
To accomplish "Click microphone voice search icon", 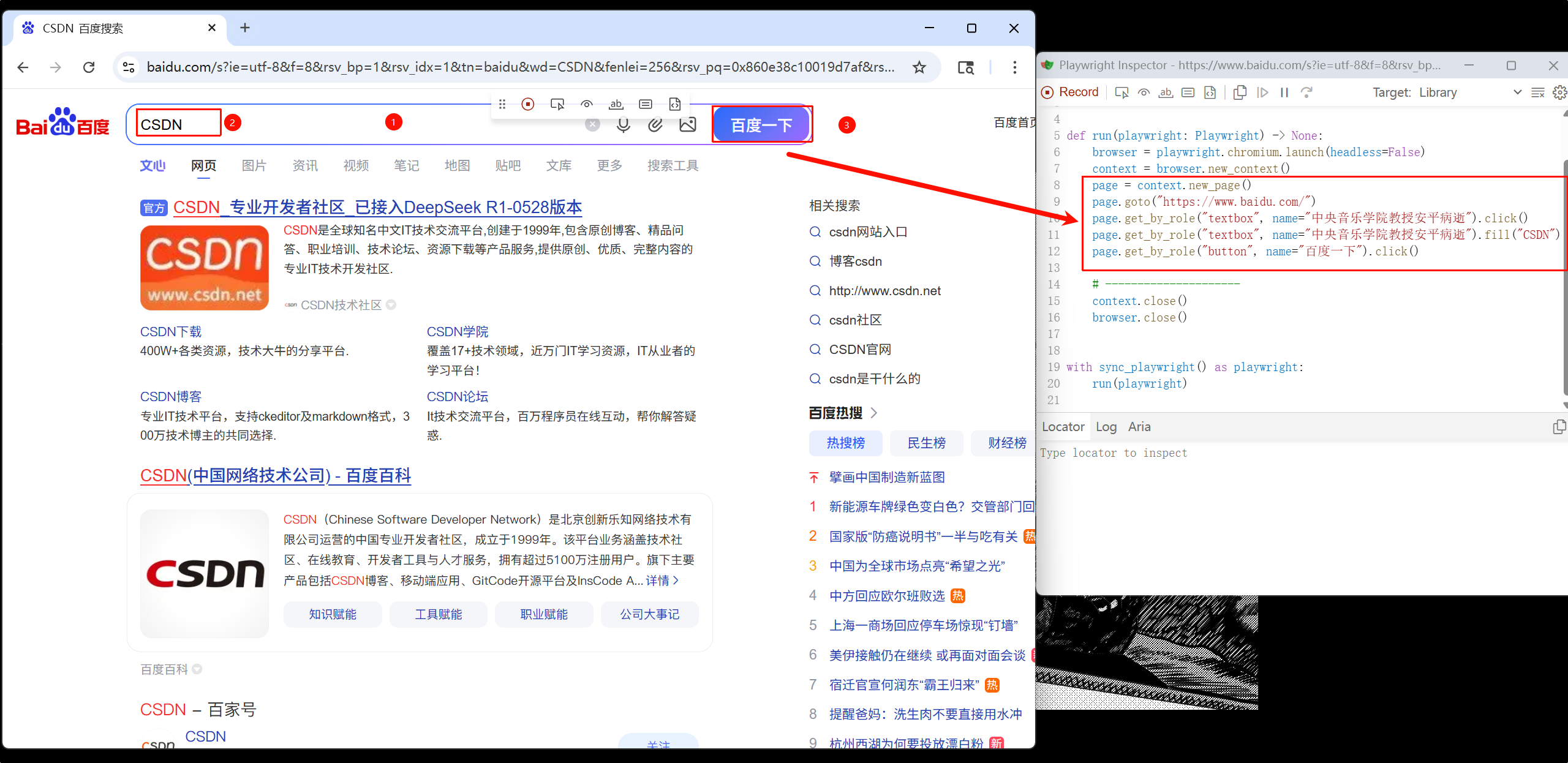I will tap(623, 125).
